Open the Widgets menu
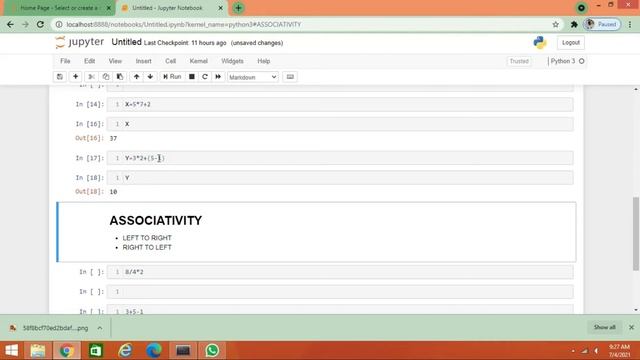Viewport: 640px width, 360px height. point(232,61)
